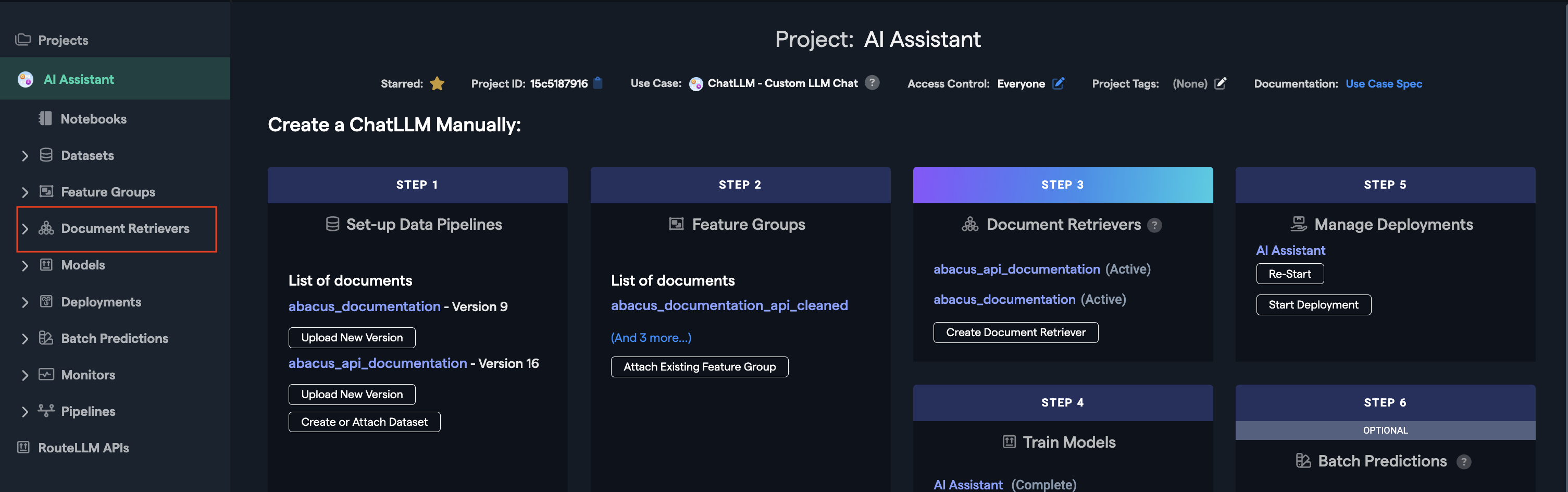1568x492 pixels.
Task: Edit Project Tags with pencil icon
Action: [1220, 83]
